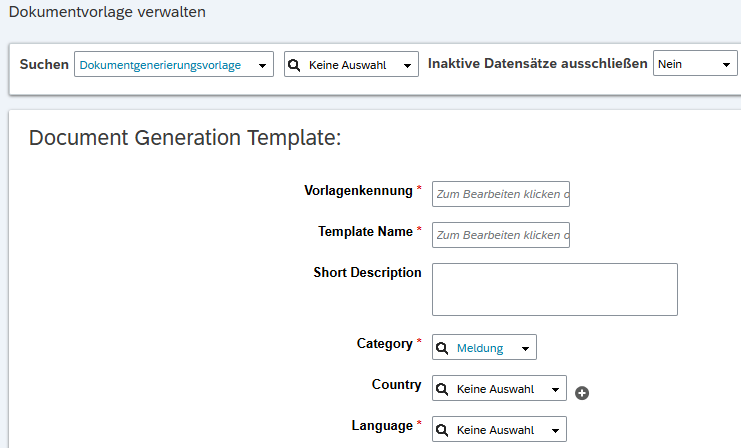The height and width of the screenshot is (448, 741).
Task: Click the Dokumentgenerierungsvorlage text in Suchen
Action: 160,65
